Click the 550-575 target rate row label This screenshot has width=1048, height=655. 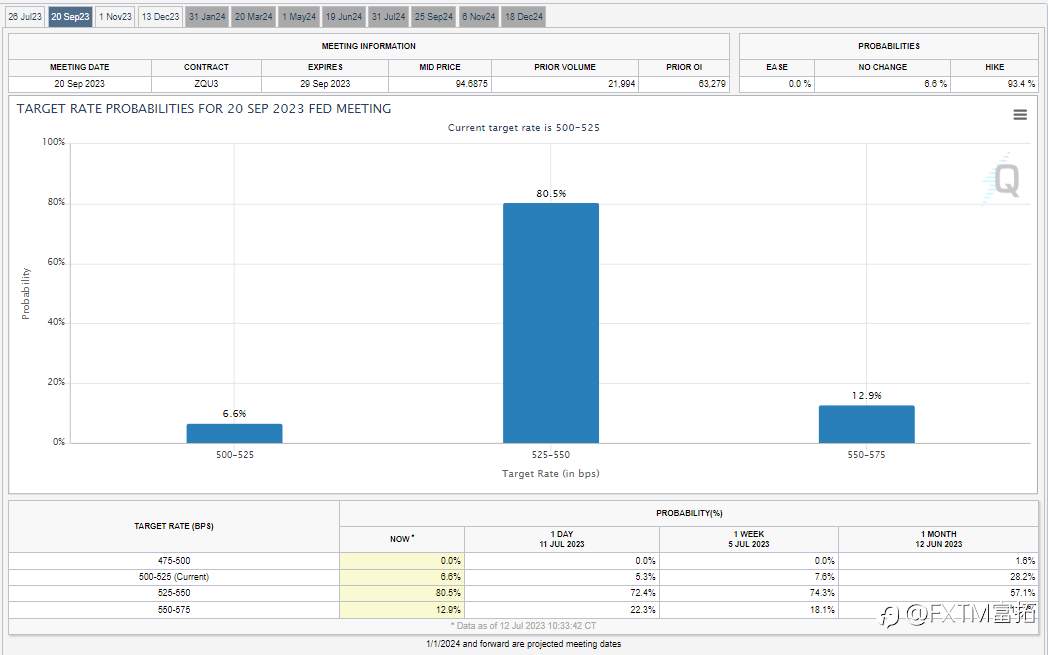click(x=174, y=610)
